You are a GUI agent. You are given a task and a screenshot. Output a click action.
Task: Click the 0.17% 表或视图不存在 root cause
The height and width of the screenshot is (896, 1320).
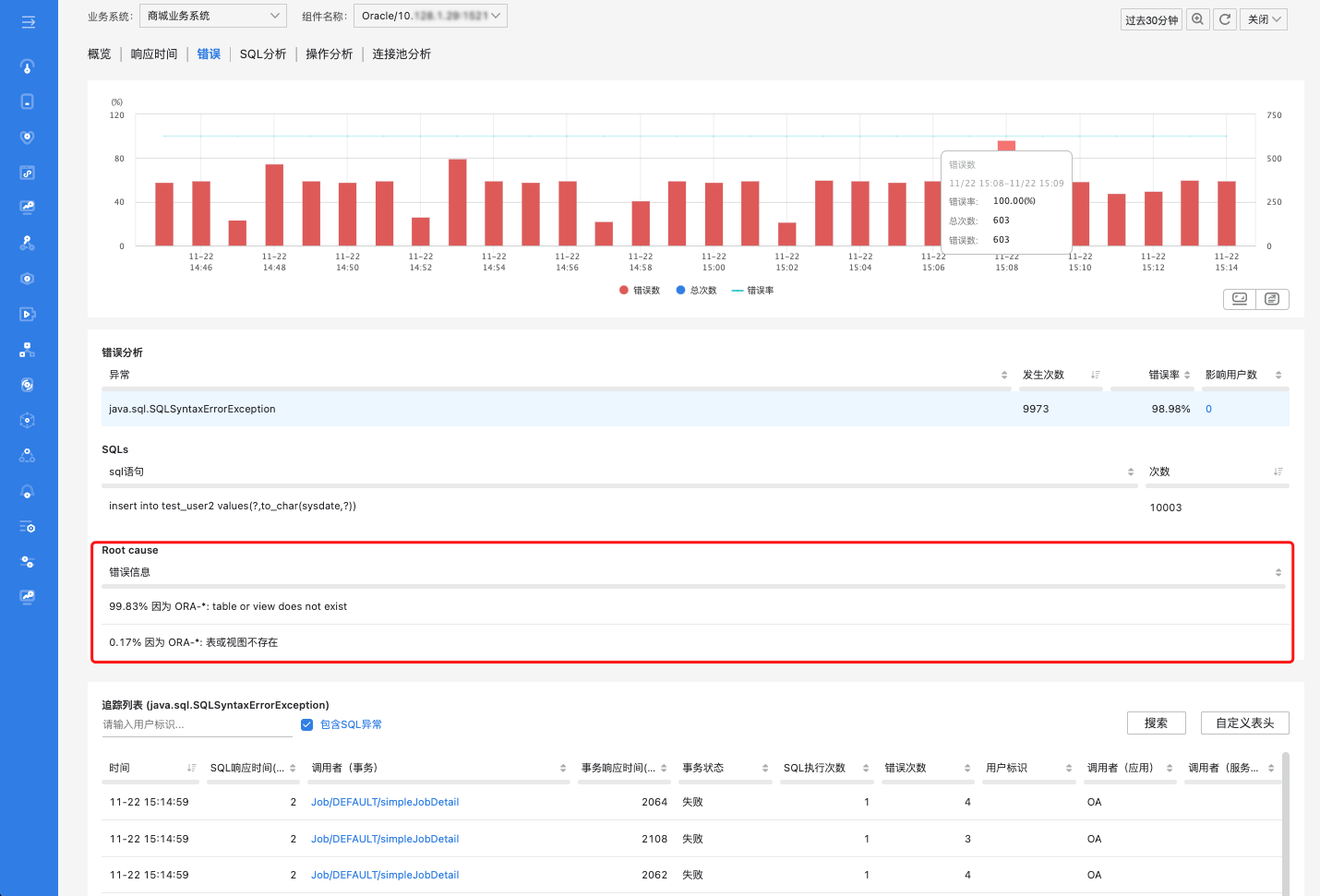[x=193, y=642]
